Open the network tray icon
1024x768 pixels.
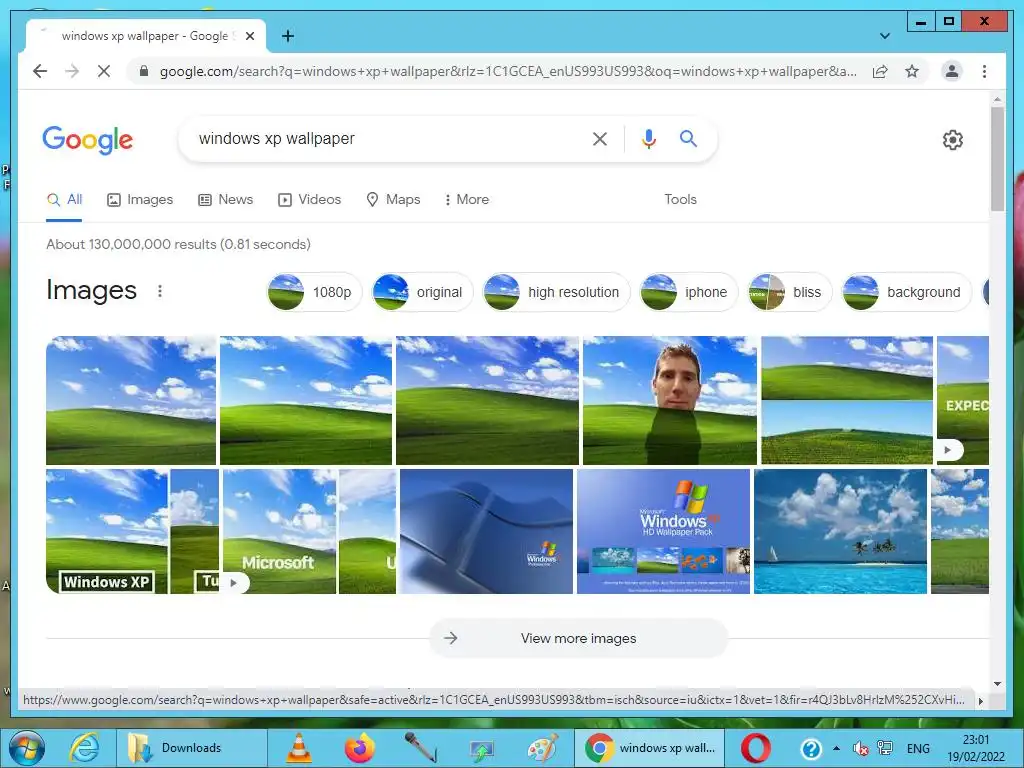point(885,748)
